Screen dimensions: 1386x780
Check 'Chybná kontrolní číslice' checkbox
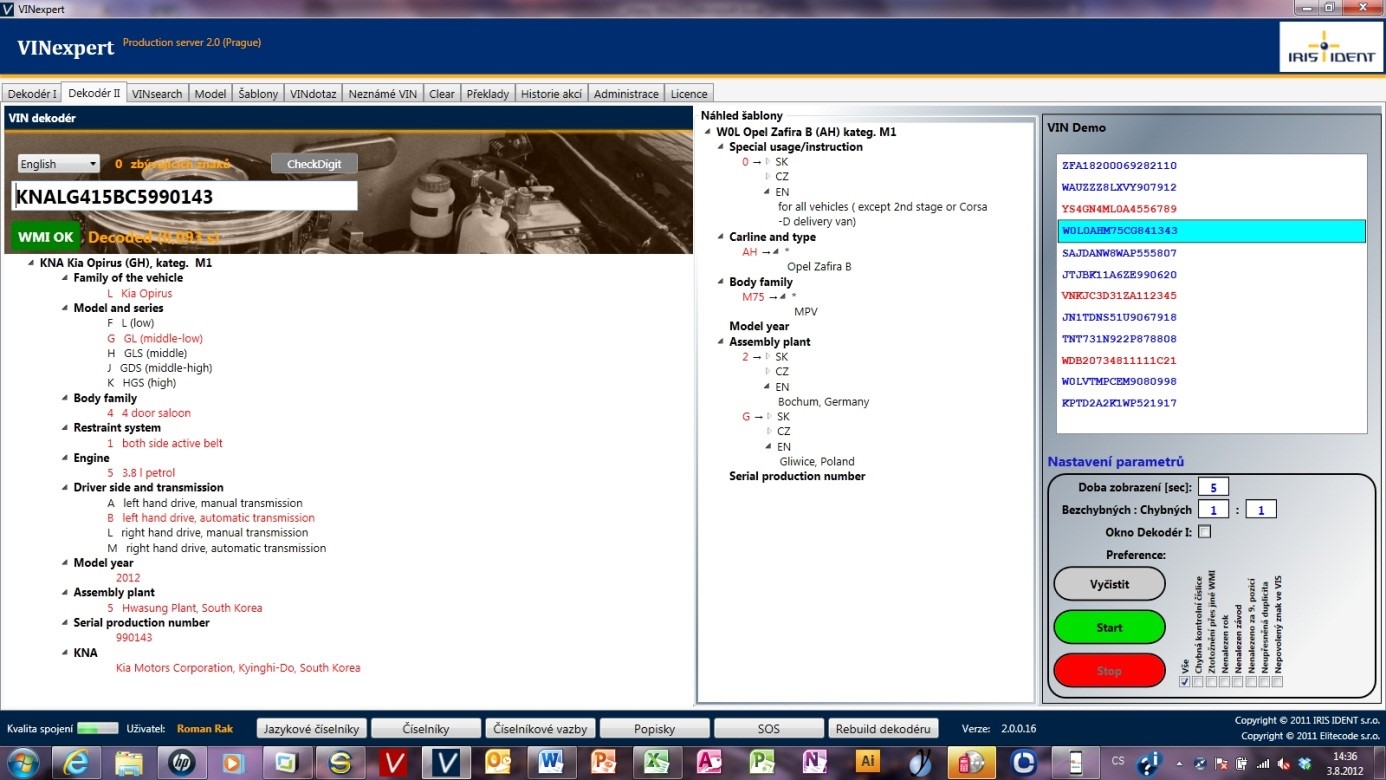[1198, 682]
